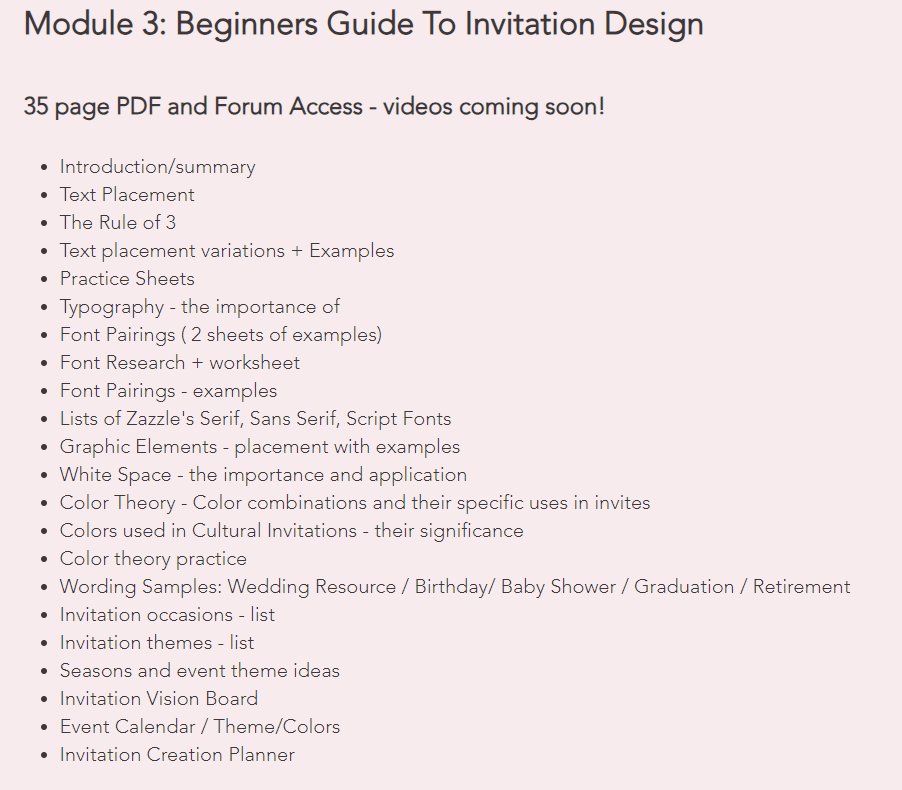Select Typography - the importance of
This screenshot has height=790, width=902.
pos(200,307)
